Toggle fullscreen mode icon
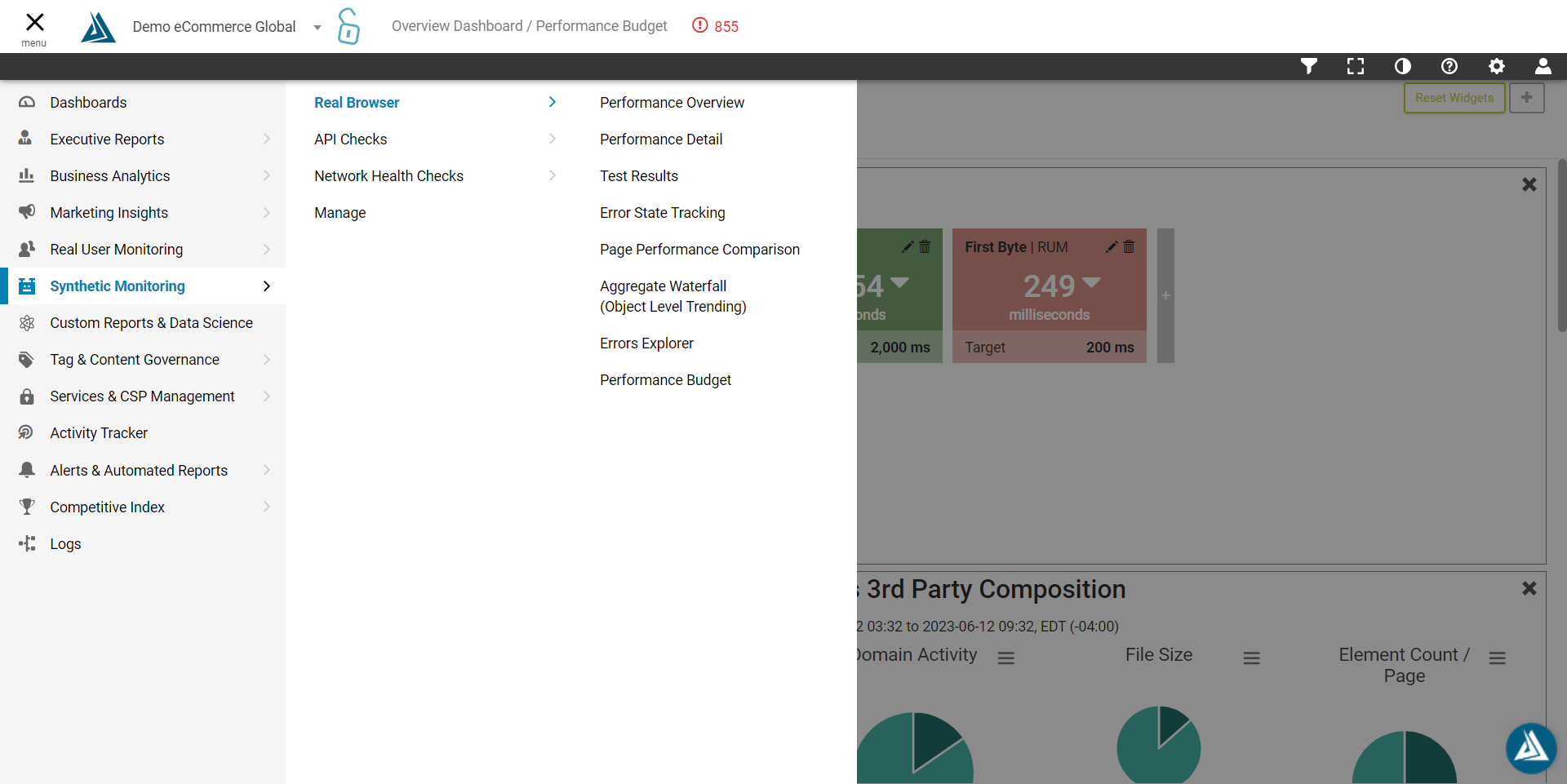The width and height of the screenshot is (1567, 784). click(x=1356, y=66)
